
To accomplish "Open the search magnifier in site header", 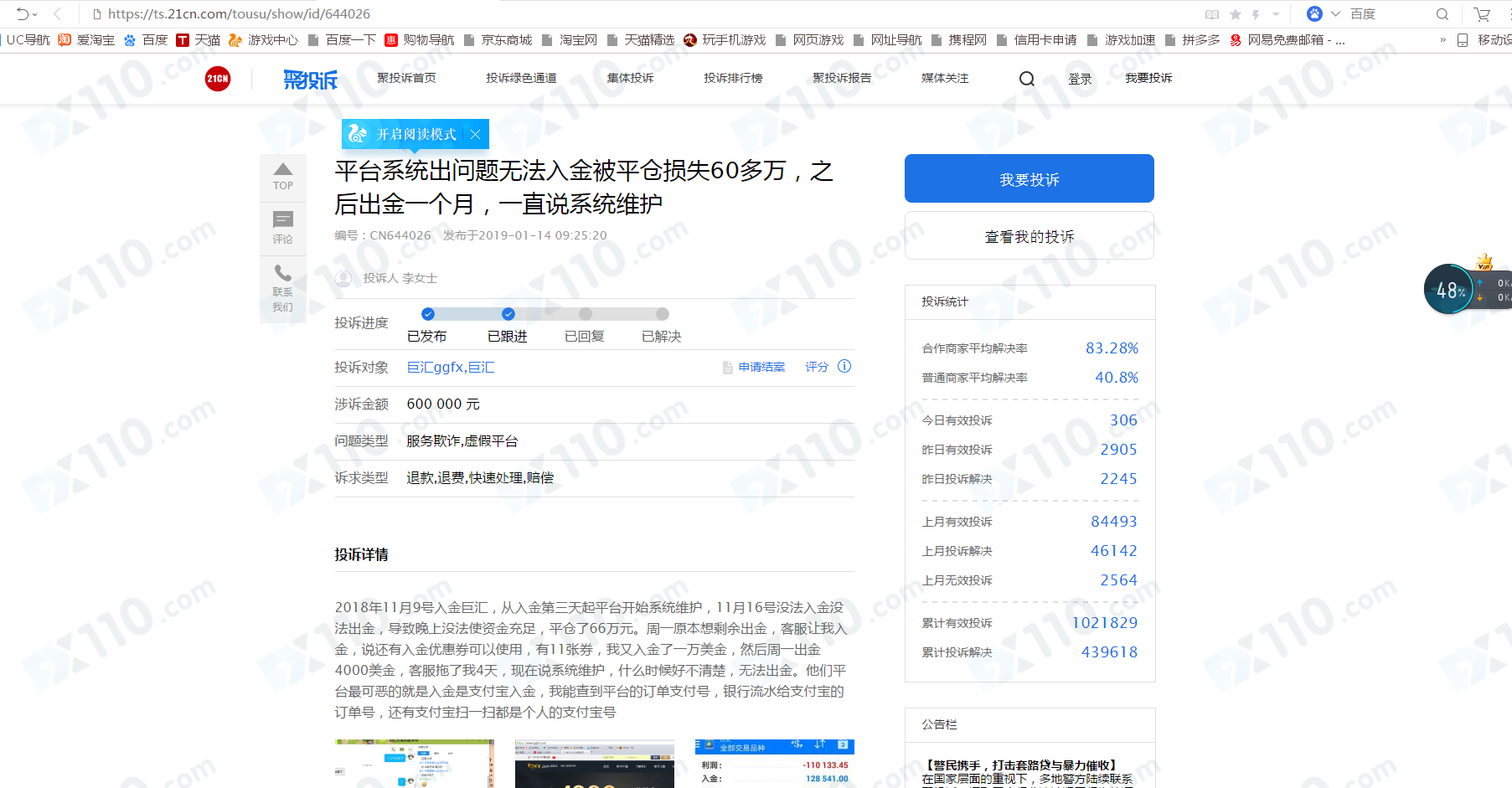I will click(x=1027, y=79).
